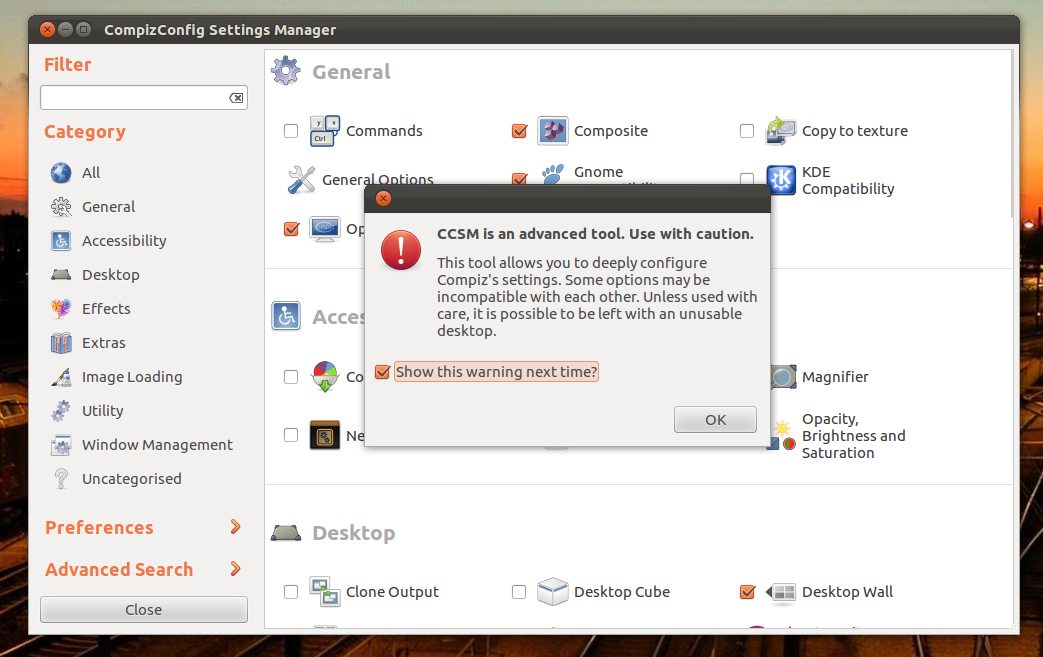Open the Clone Output plugin icon
The height and width of the screenshot is (657, 1043).
point(325,592)
